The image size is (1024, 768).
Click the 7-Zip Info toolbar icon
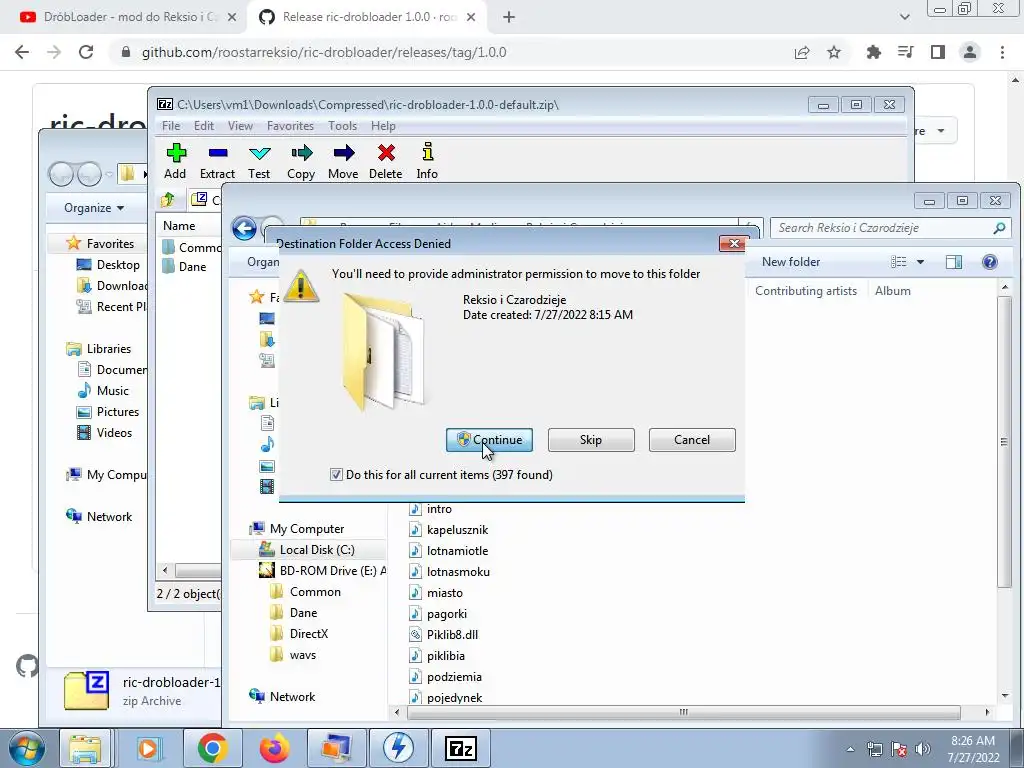[427, 152]
